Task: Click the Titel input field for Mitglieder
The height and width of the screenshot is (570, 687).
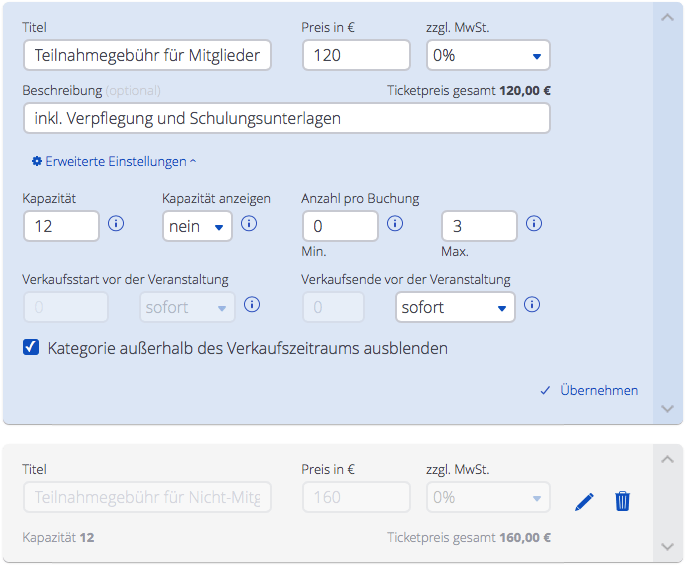Action: [147, 55]
